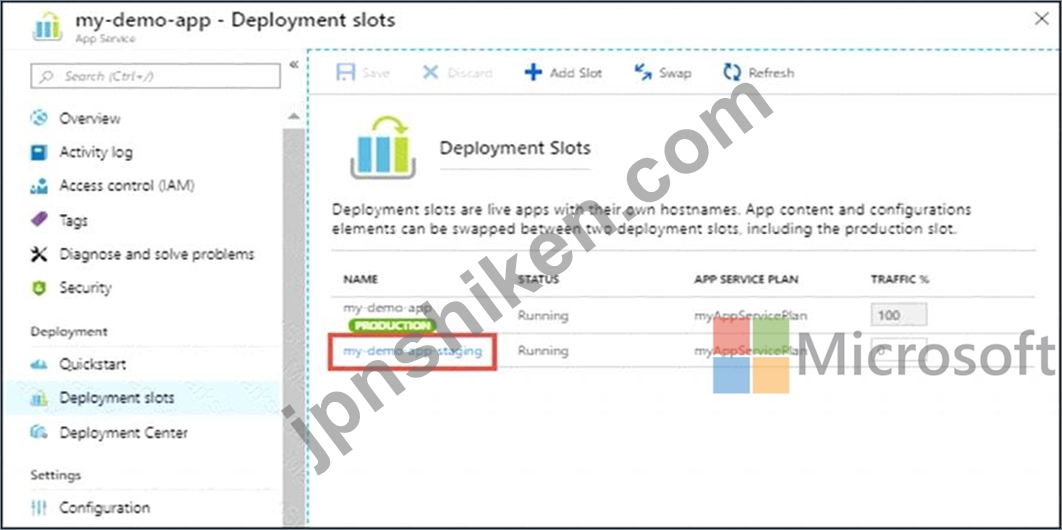Click the Refresh circular arrow icon

pyautogui.click(x=731, y=72)
